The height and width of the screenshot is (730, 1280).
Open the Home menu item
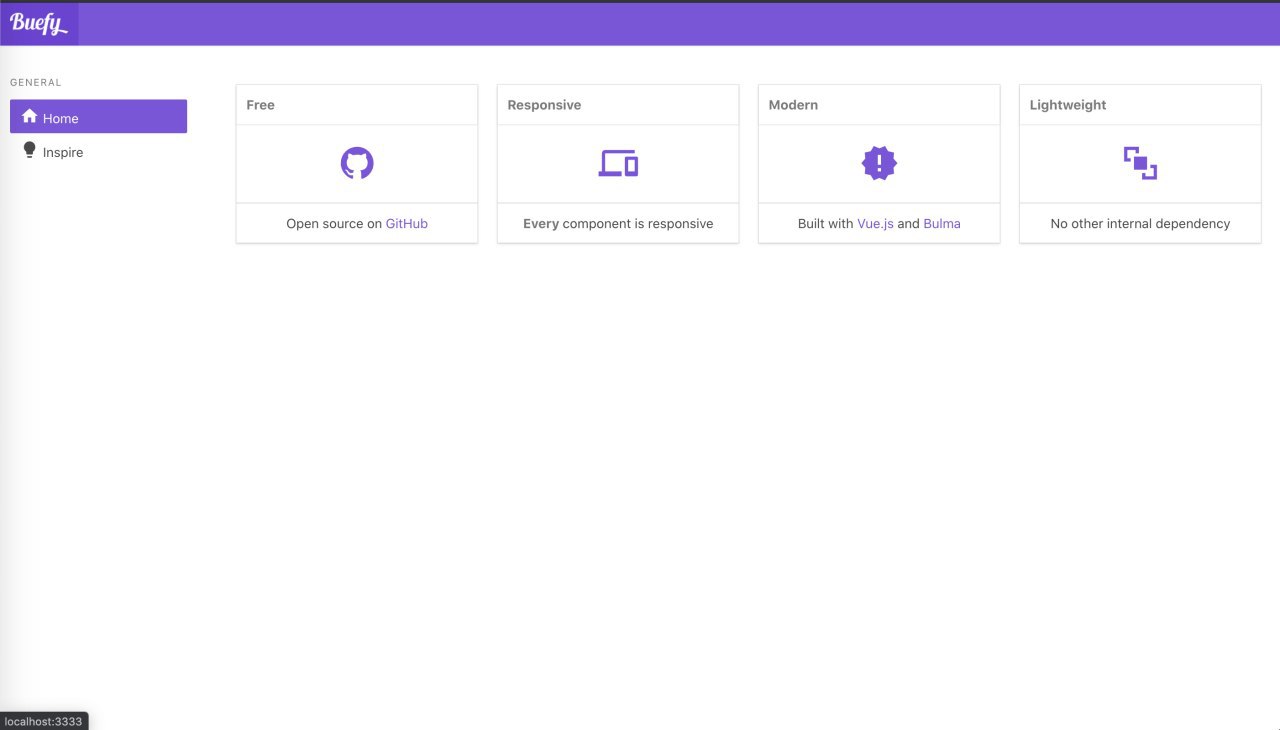(x=98, y=116)
